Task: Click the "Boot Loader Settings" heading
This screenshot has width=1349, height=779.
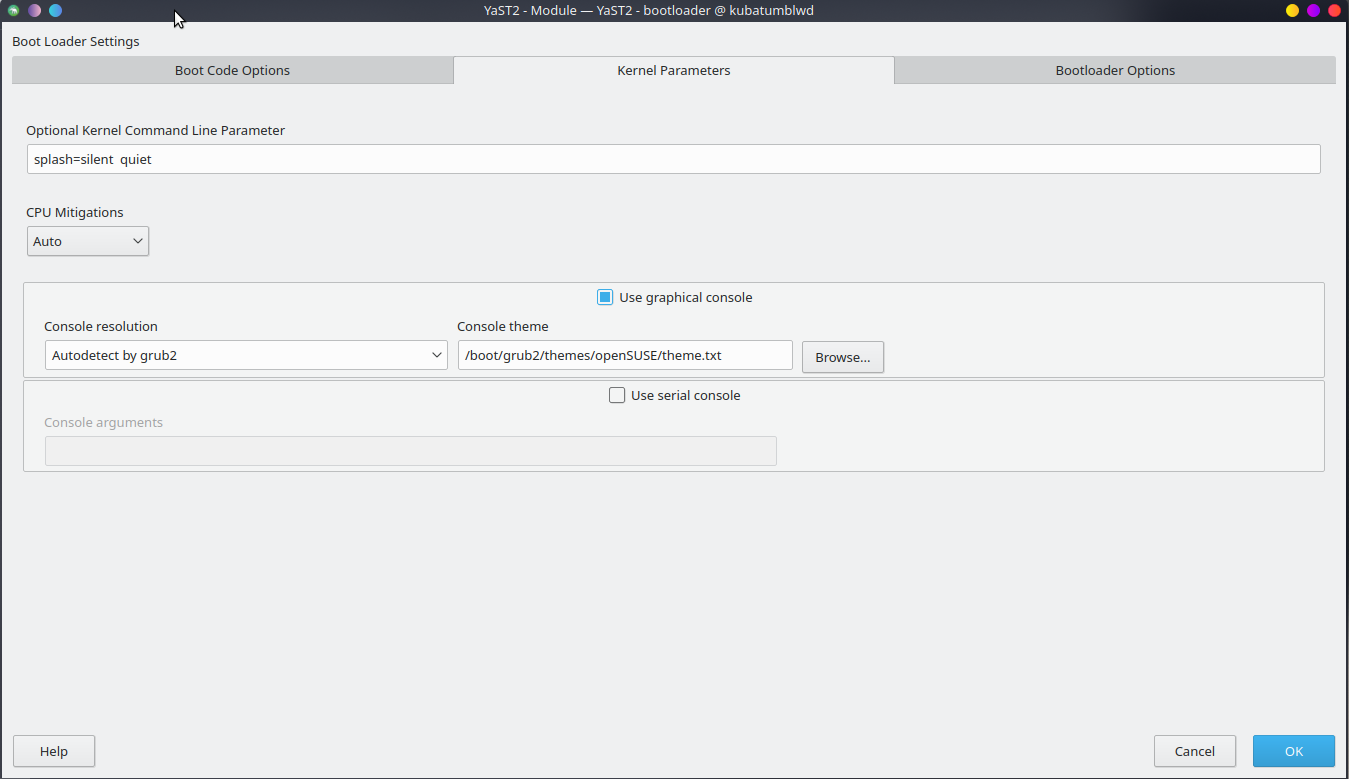Action: pos(76,42)
